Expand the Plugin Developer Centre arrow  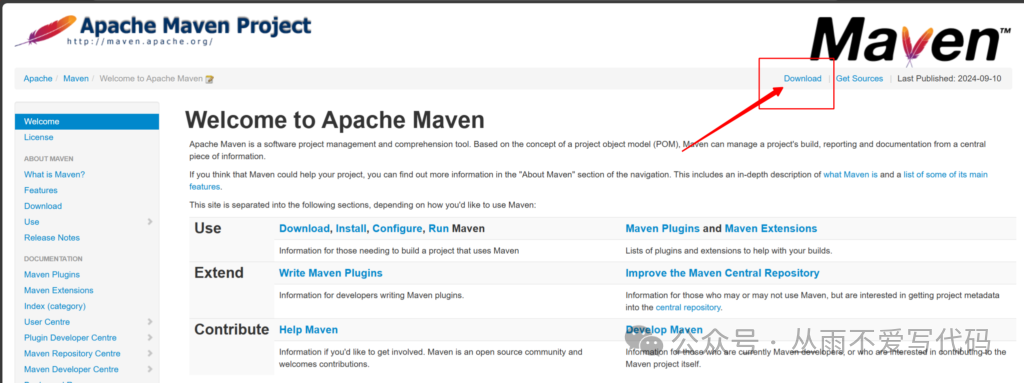[150, 337]
